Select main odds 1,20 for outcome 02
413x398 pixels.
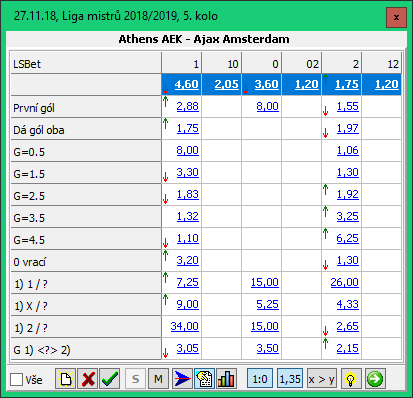coord(307,84)
